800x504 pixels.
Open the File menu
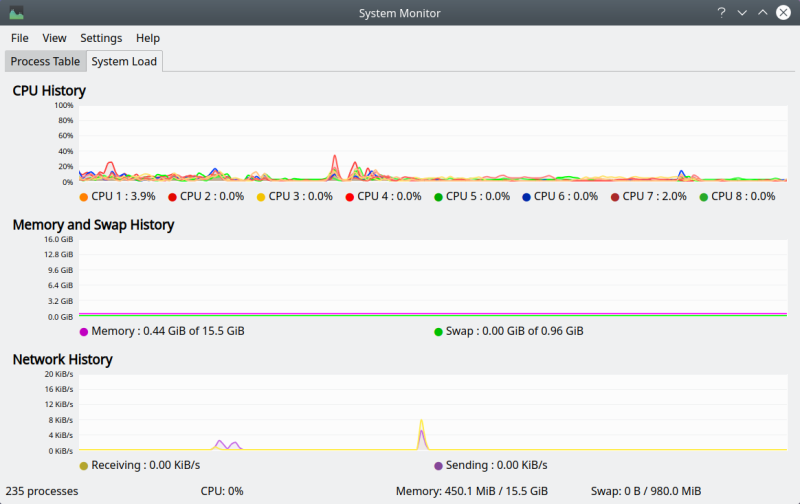pos(20,38)
